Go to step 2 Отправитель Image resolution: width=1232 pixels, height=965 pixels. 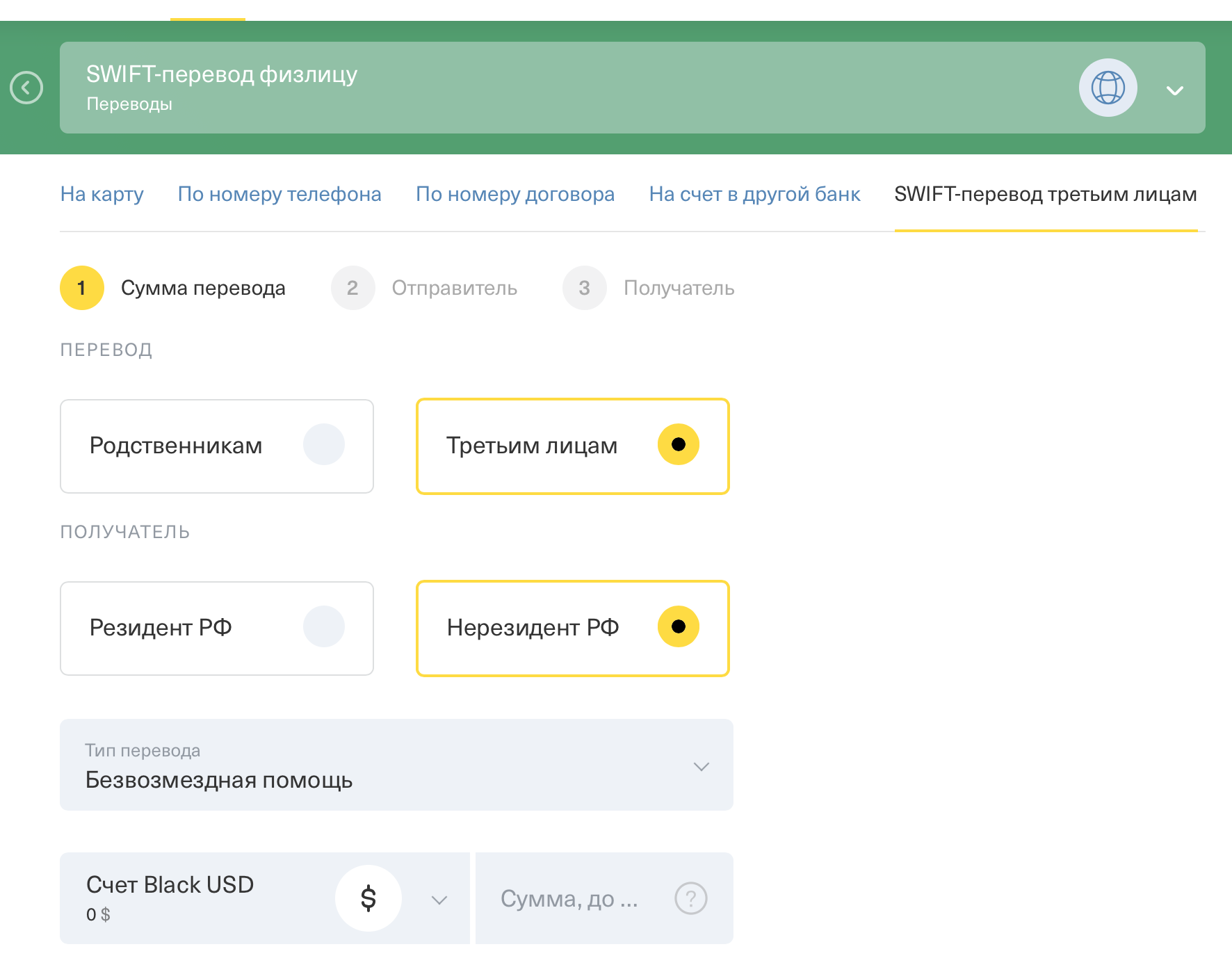[424, 288]
